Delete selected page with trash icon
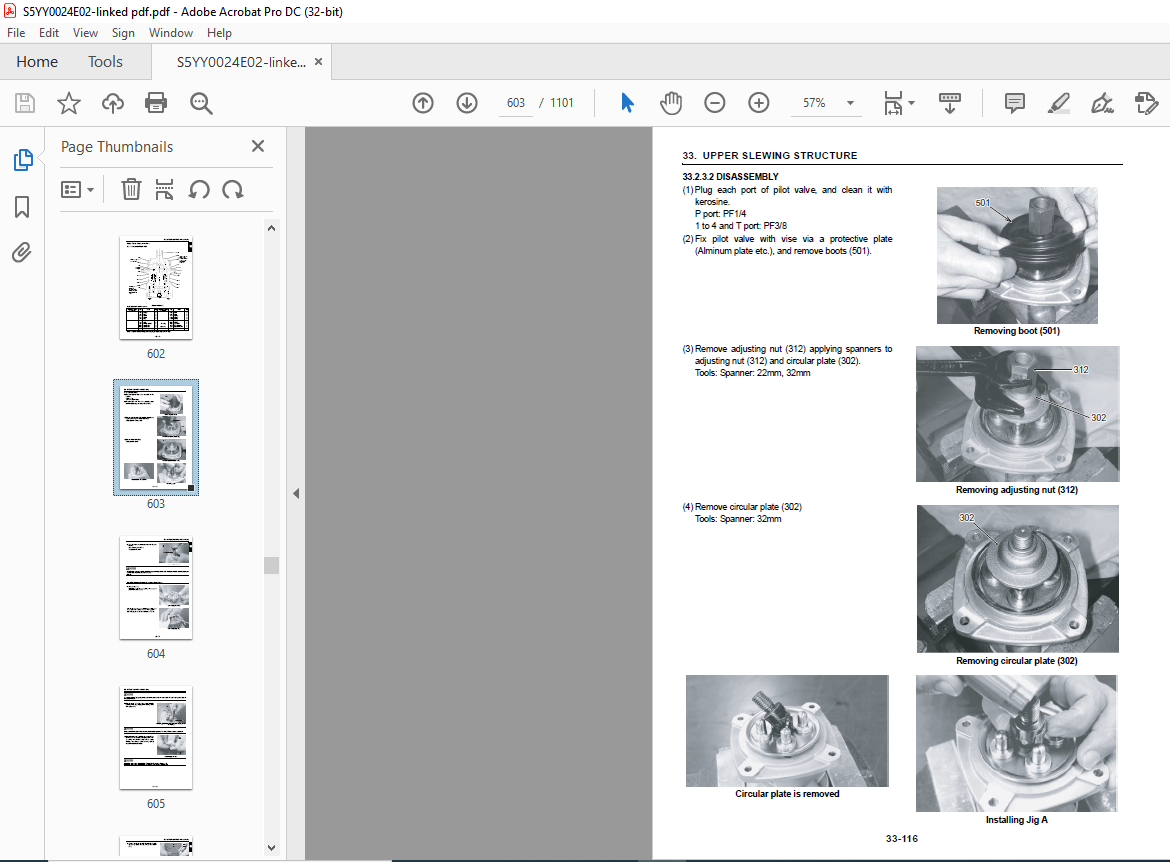1170x862 pixels. point(131,190)
